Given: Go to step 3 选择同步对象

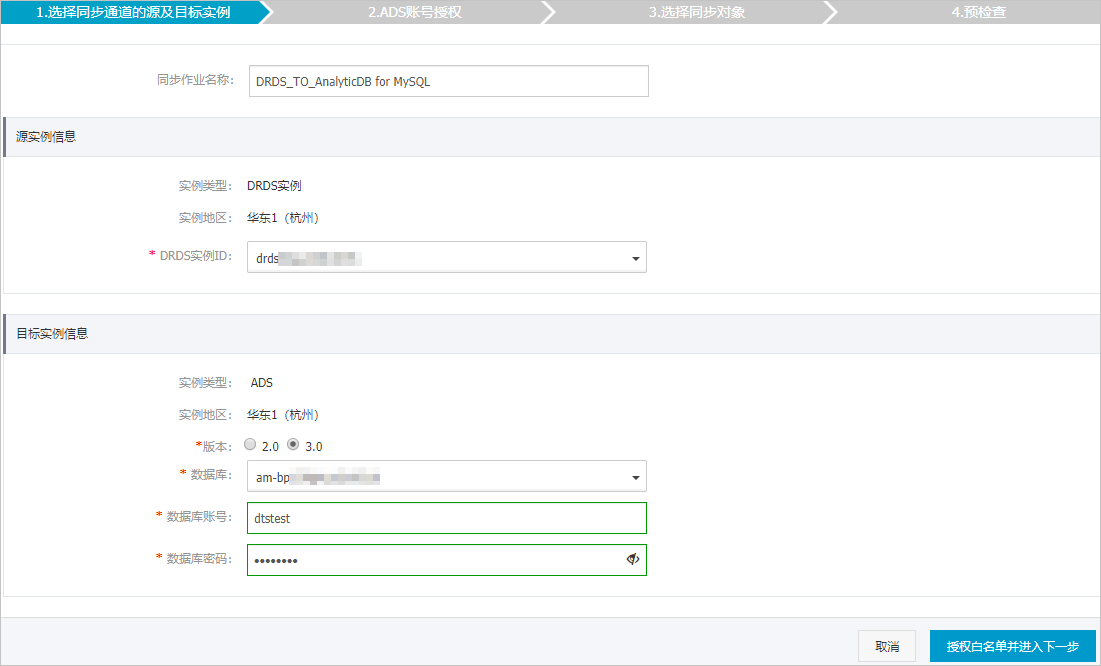Looking at the screenshot, I should 697,12.
